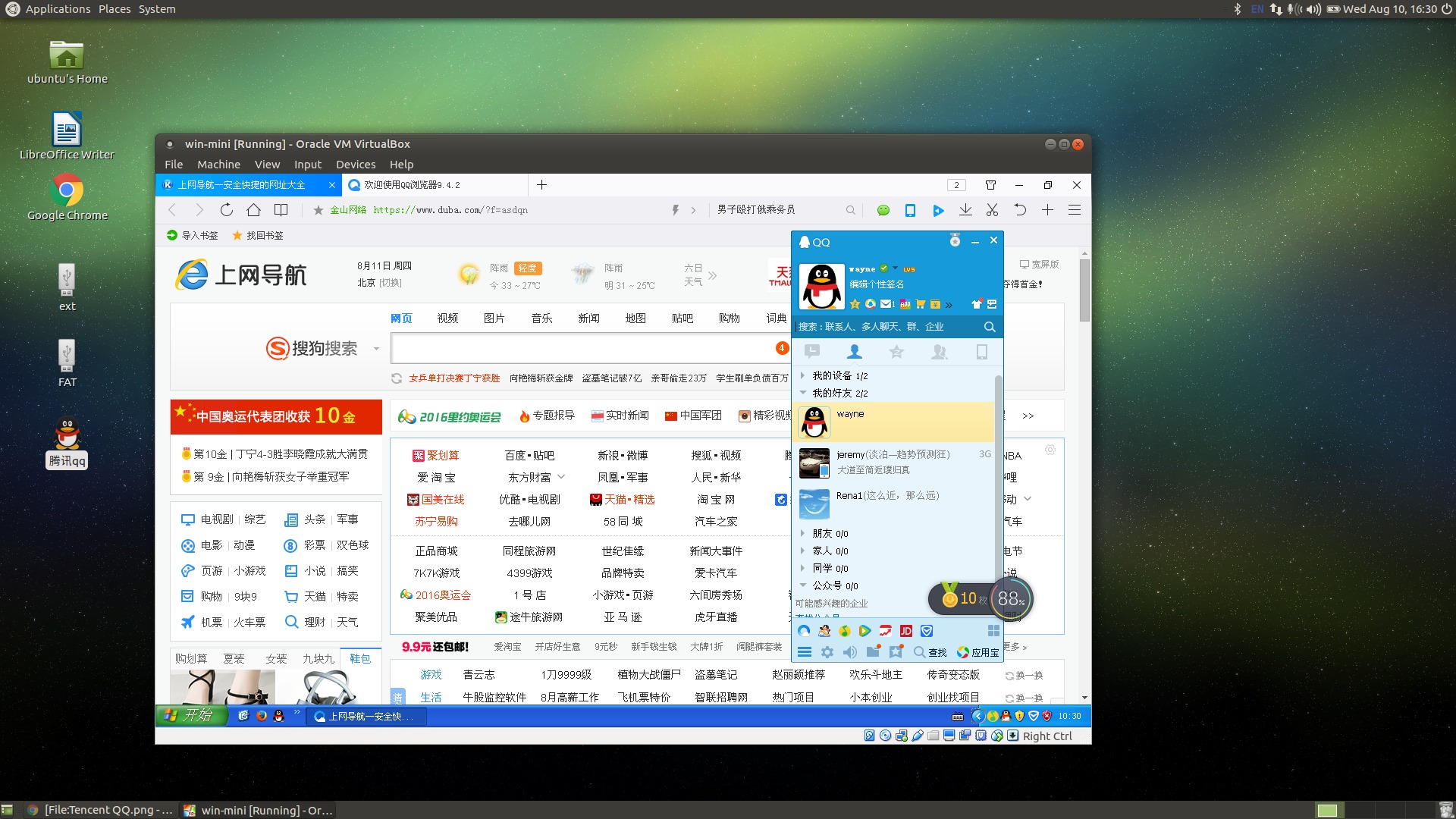Open QQ conversations tab icon
The image size is (1456, 819).
click(x=812, y=352)
